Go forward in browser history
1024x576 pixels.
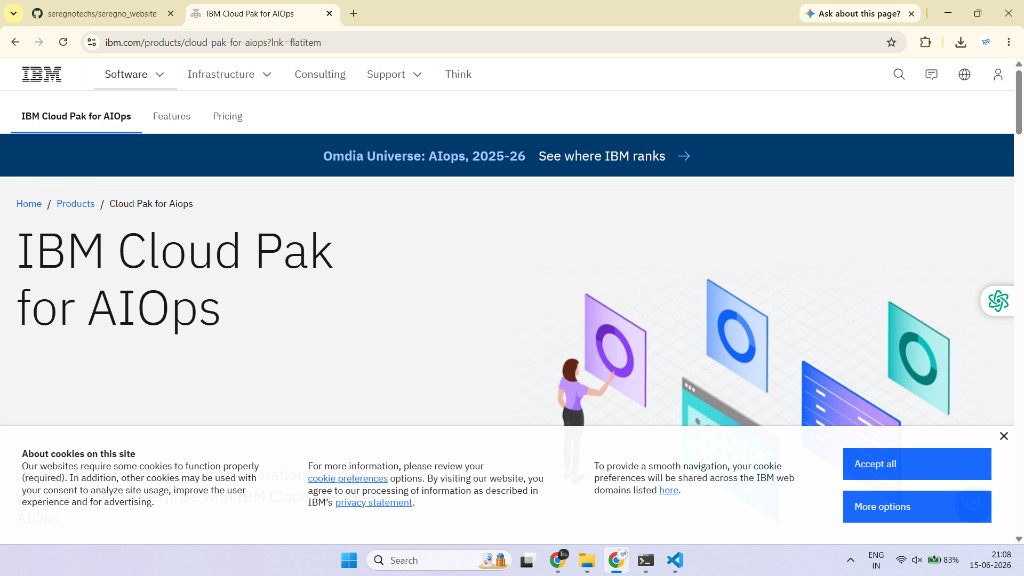[x=39, y=42]
